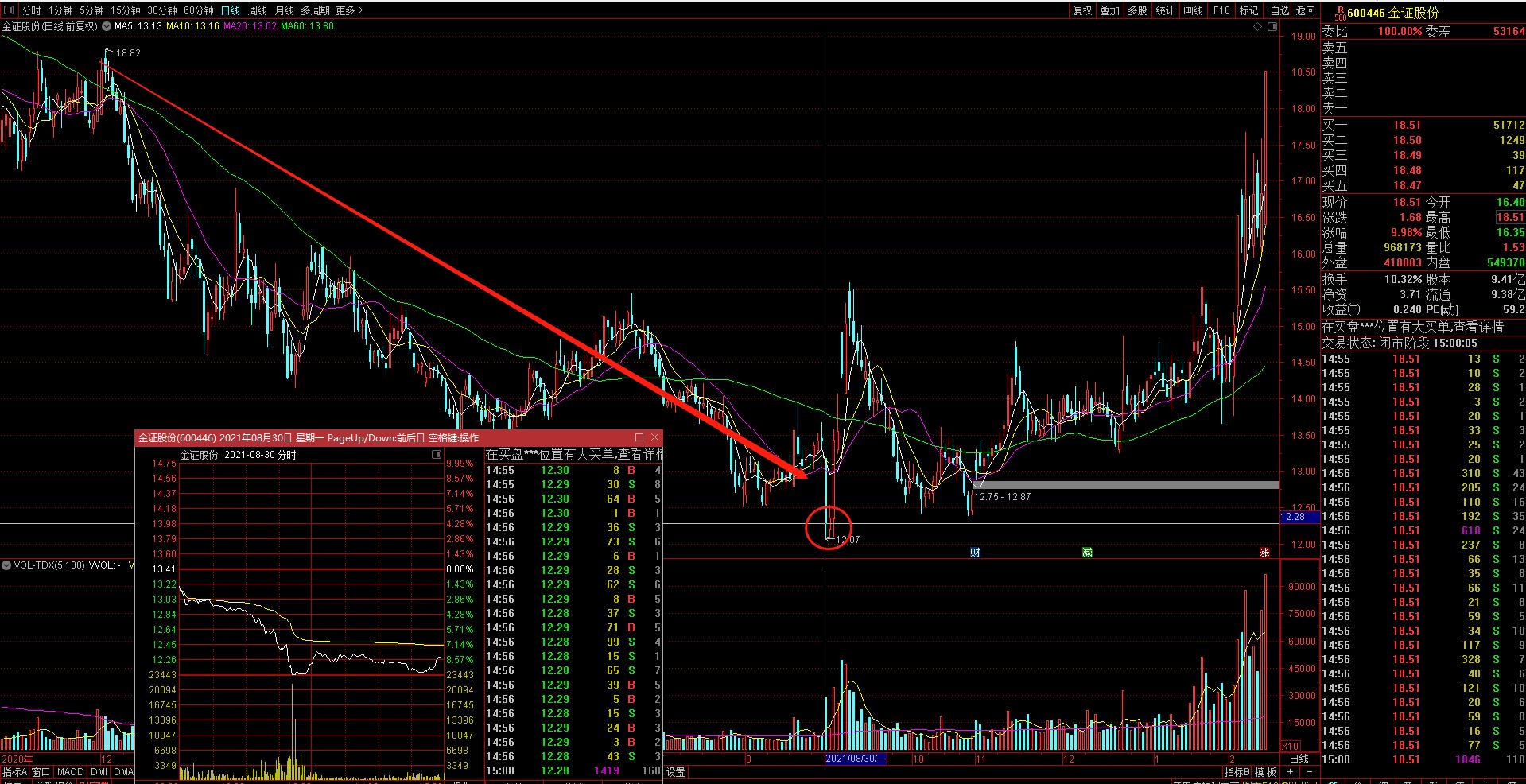The width and height of the screenshot is (1526, 784).
Task: Select the 1分钟 period
Action: point(60,10)
